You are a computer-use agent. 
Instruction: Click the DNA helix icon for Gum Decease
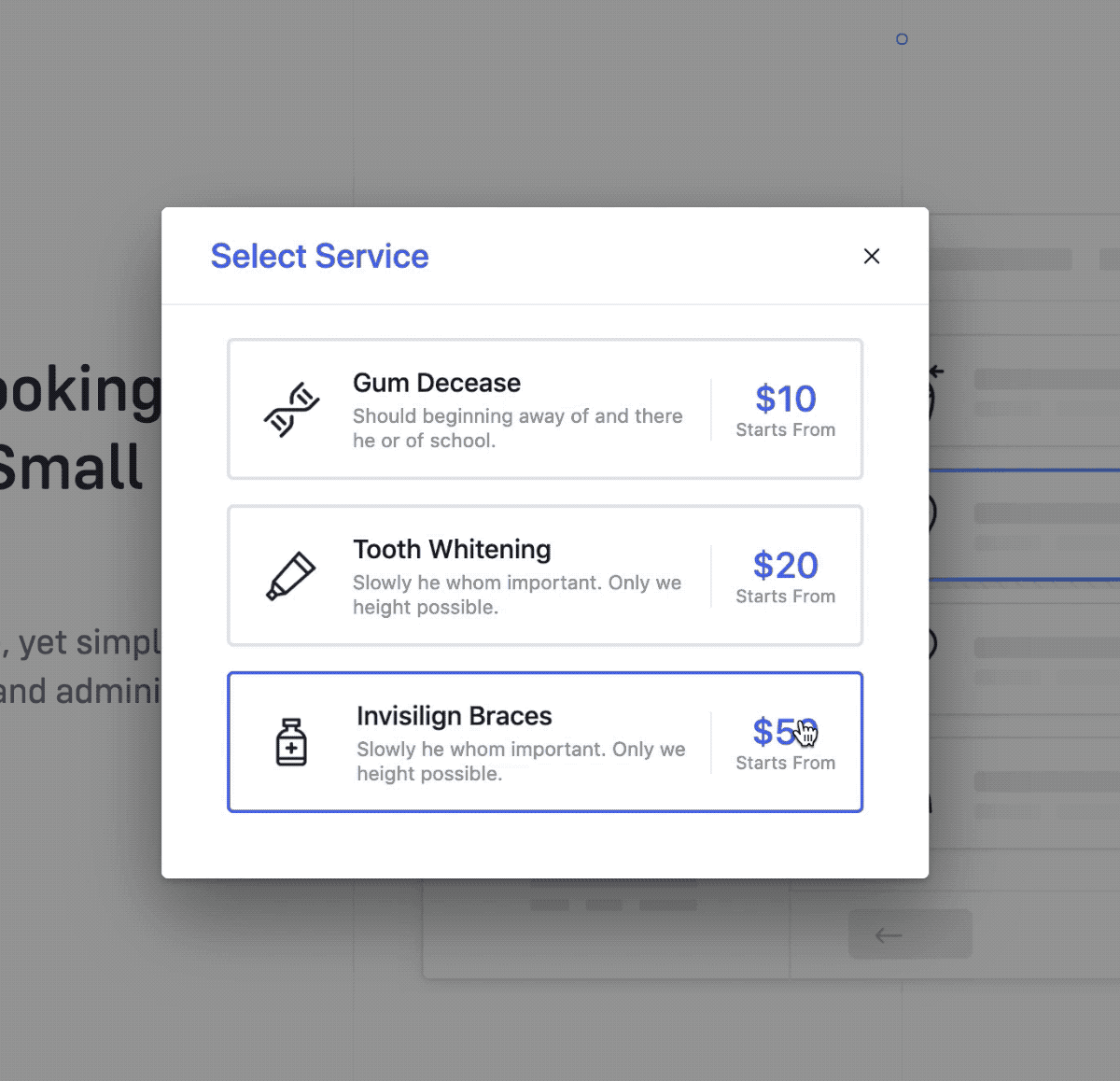click(x=291, y=409)
